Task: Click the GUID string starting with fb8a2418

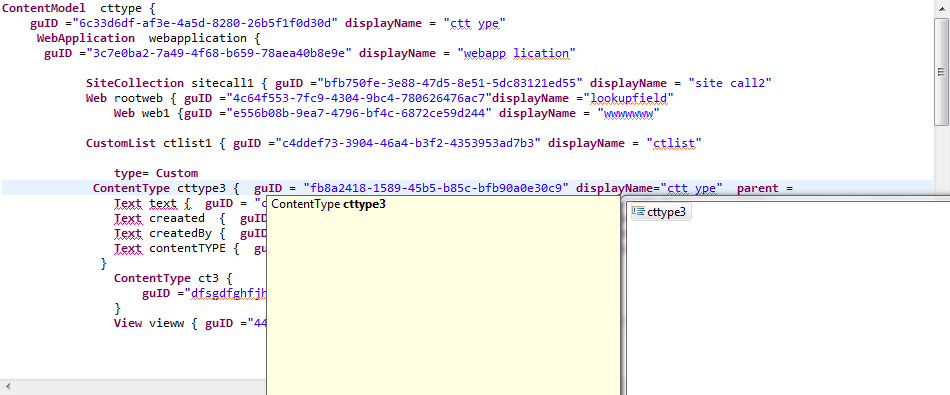Action: [436, 188]
